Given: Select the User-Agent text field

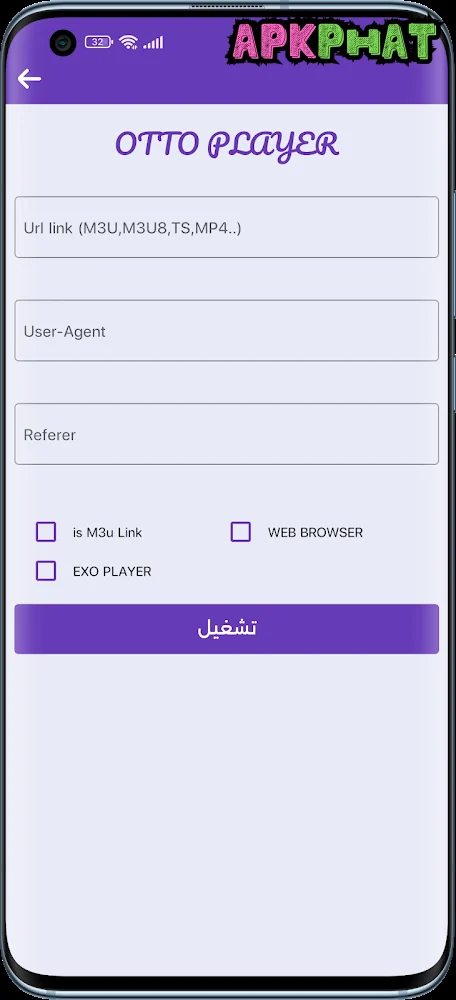Looking at the screenshot, I should pos(226,330).
